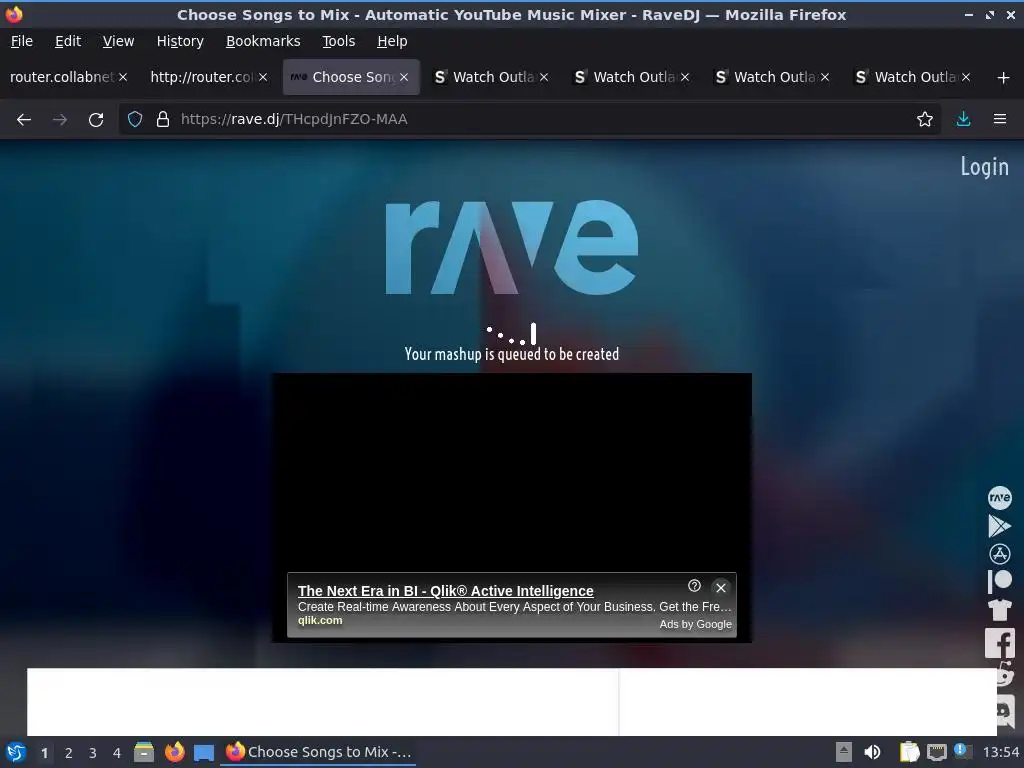
Task: Close the http://router.col tab
Action: (263, 78)
